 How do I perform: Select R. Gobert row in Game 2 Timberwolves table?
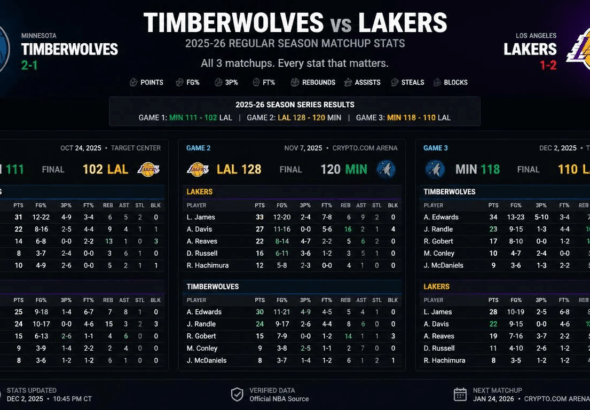click(x=292, y=336)
